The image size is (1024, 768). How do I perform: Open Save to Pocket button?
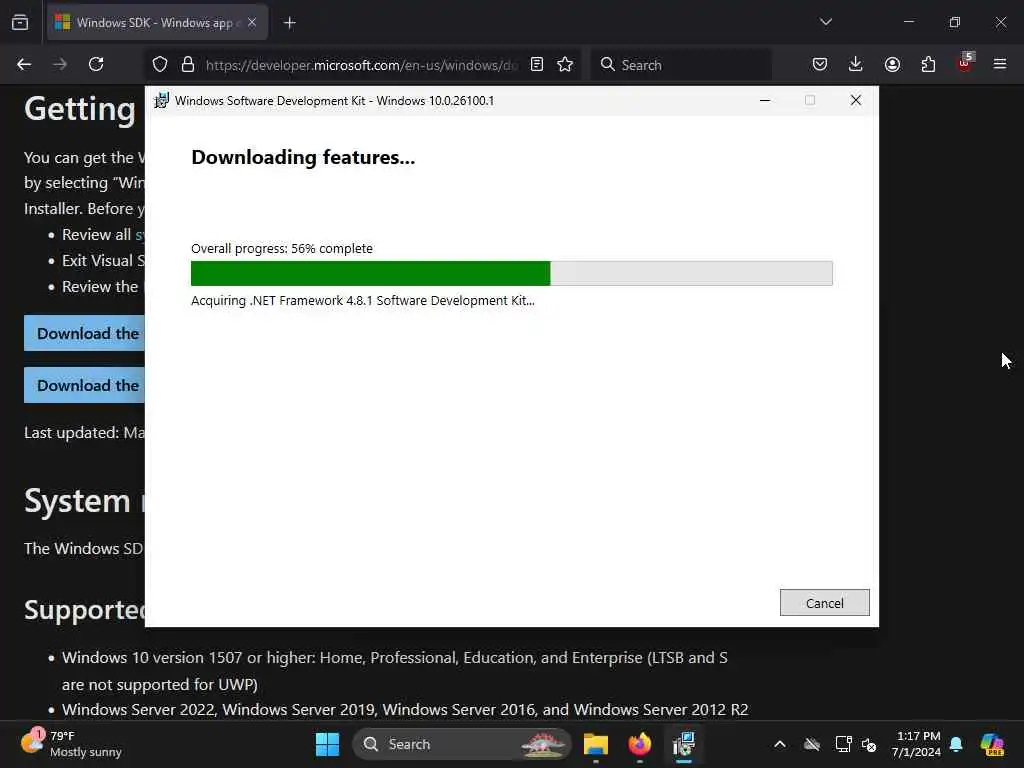820,65
